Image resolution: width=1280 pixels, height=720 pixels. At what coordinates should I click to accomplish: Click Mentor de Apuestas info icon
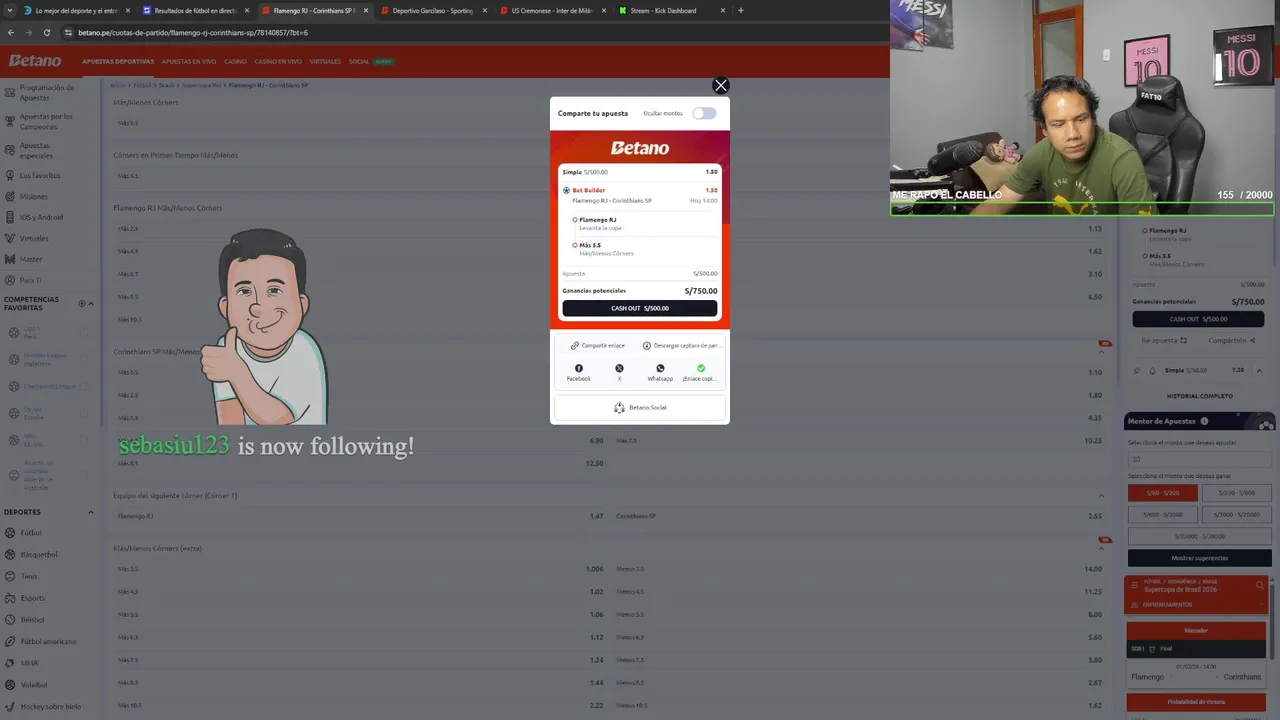coord(1204,422)
